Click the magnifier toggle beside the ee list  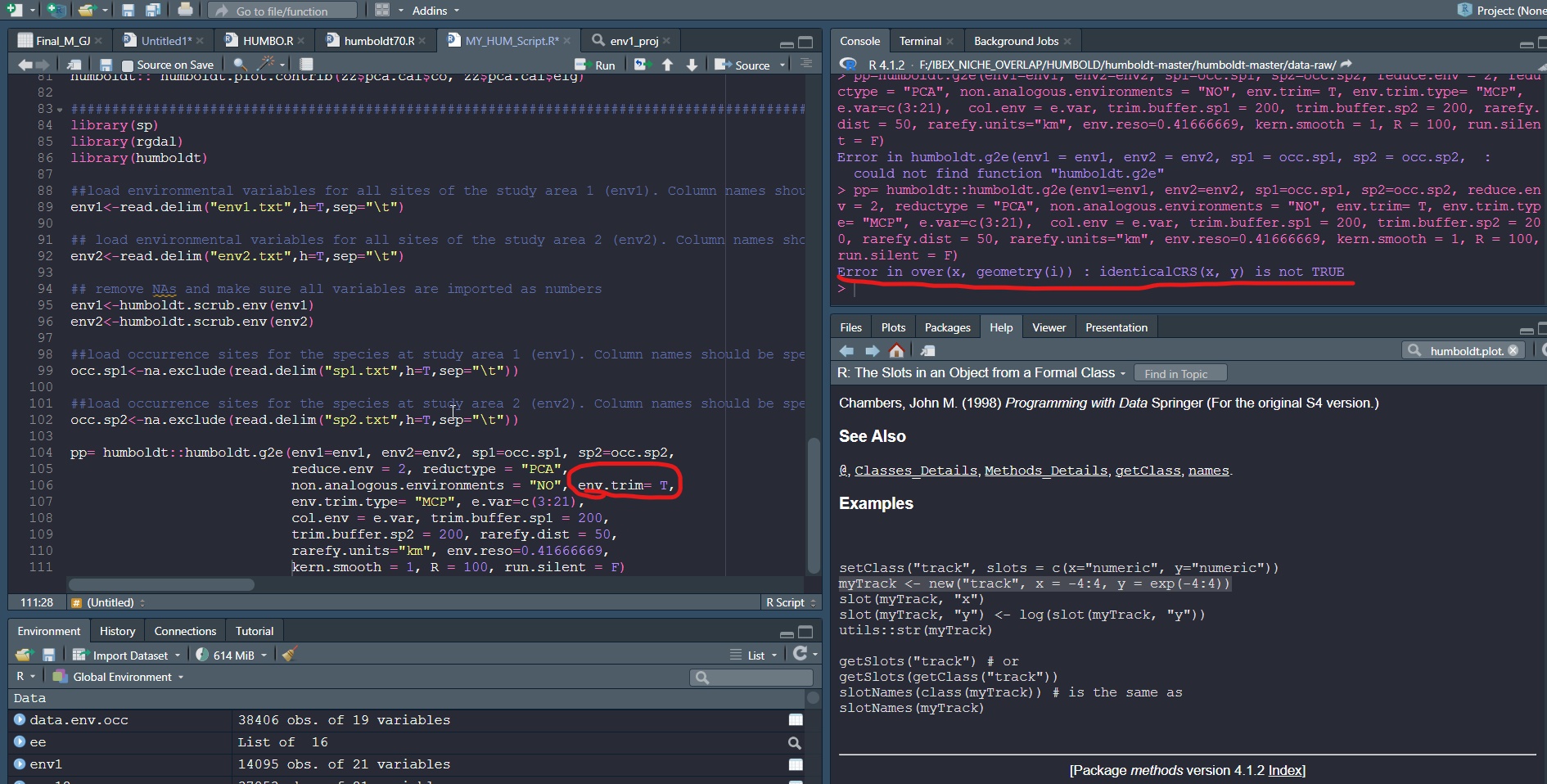tap(795, 743)
